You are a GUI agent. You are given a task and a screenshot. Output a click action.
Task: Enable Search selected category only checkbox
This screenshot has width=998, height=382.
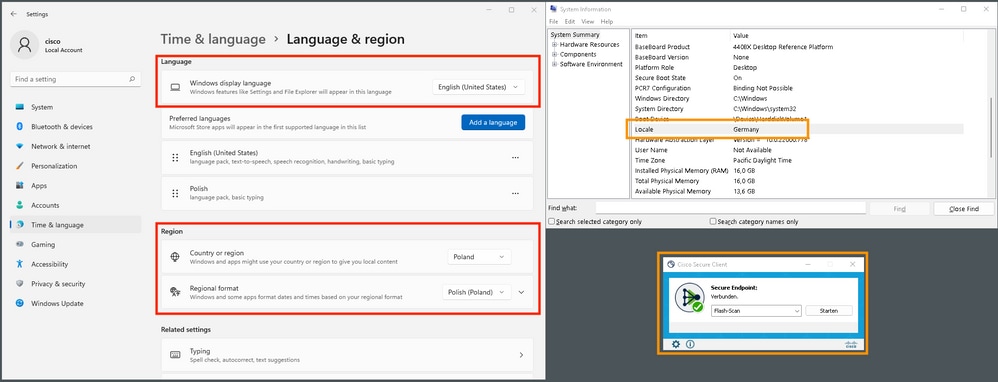click(552, 222)
